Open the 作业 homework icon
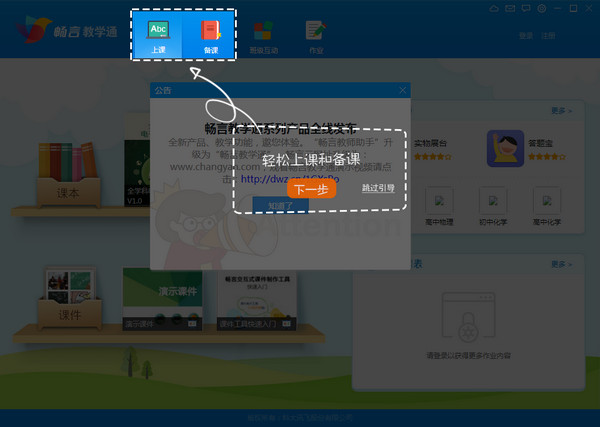This screenshot has height=427, width=600. (x=316, y=35)
